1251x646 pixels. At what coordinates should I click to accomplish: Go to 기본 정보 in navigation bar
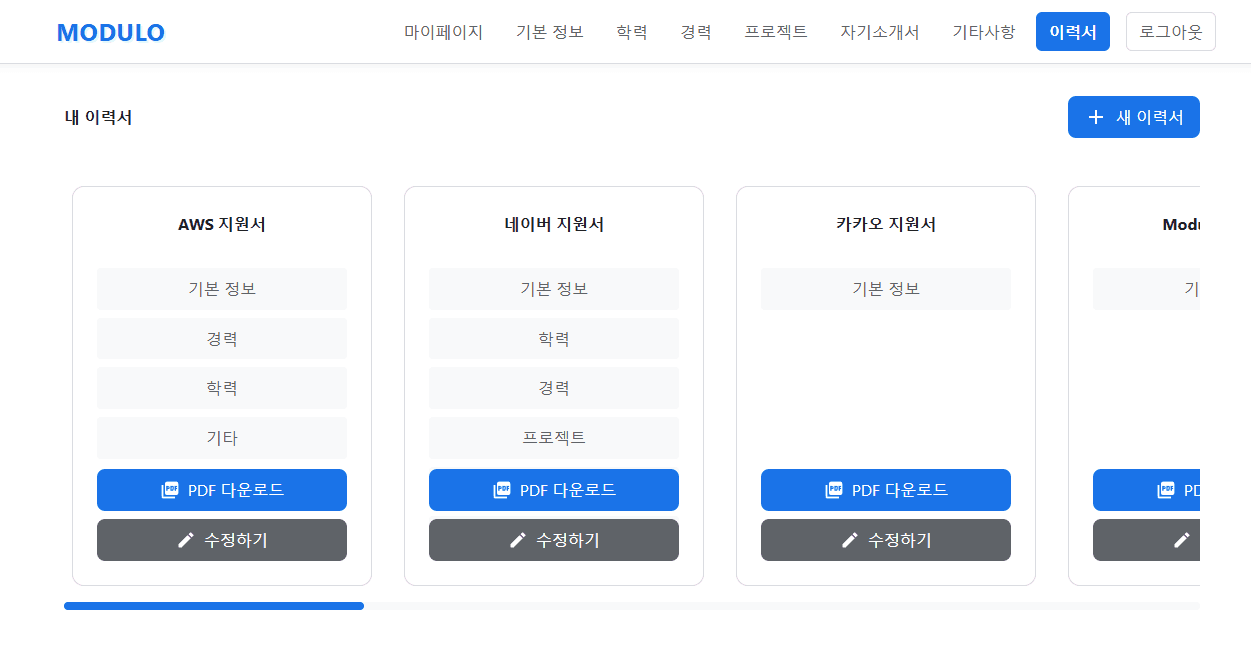coord(549,32)
